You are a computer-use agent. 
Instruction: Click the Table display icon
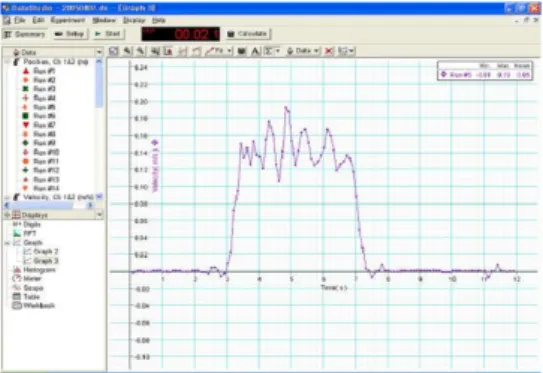(x=17, y=297)
